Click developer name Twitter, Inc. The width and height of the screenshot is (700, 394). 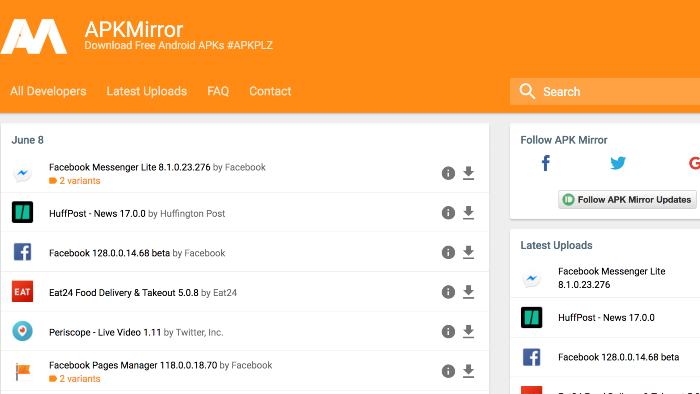click(200, 332)
